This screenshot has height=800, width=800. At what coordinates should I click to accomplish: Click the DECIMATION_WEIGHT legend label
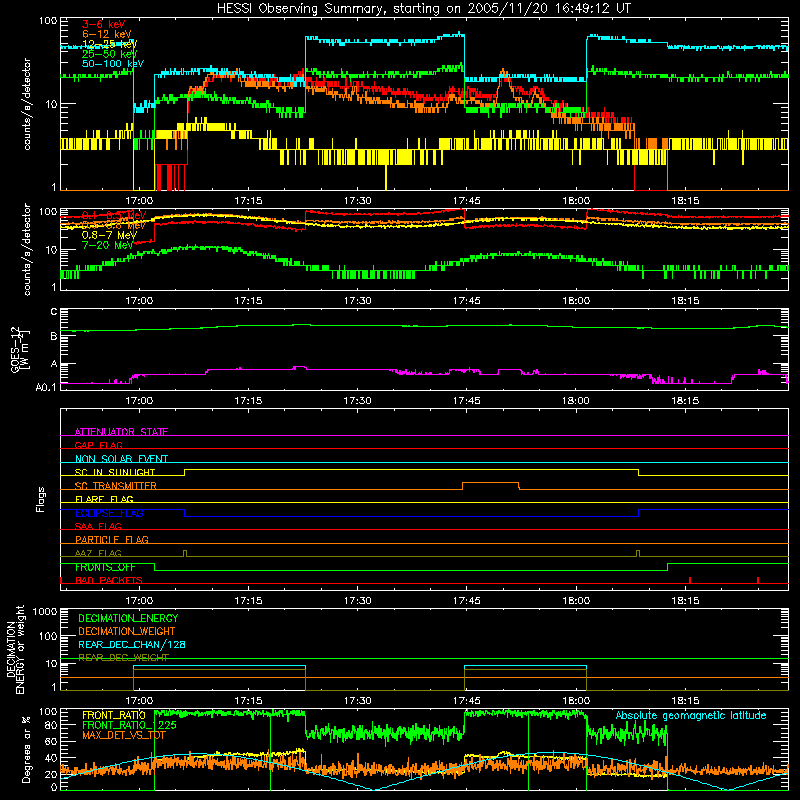tap(127, 631)
